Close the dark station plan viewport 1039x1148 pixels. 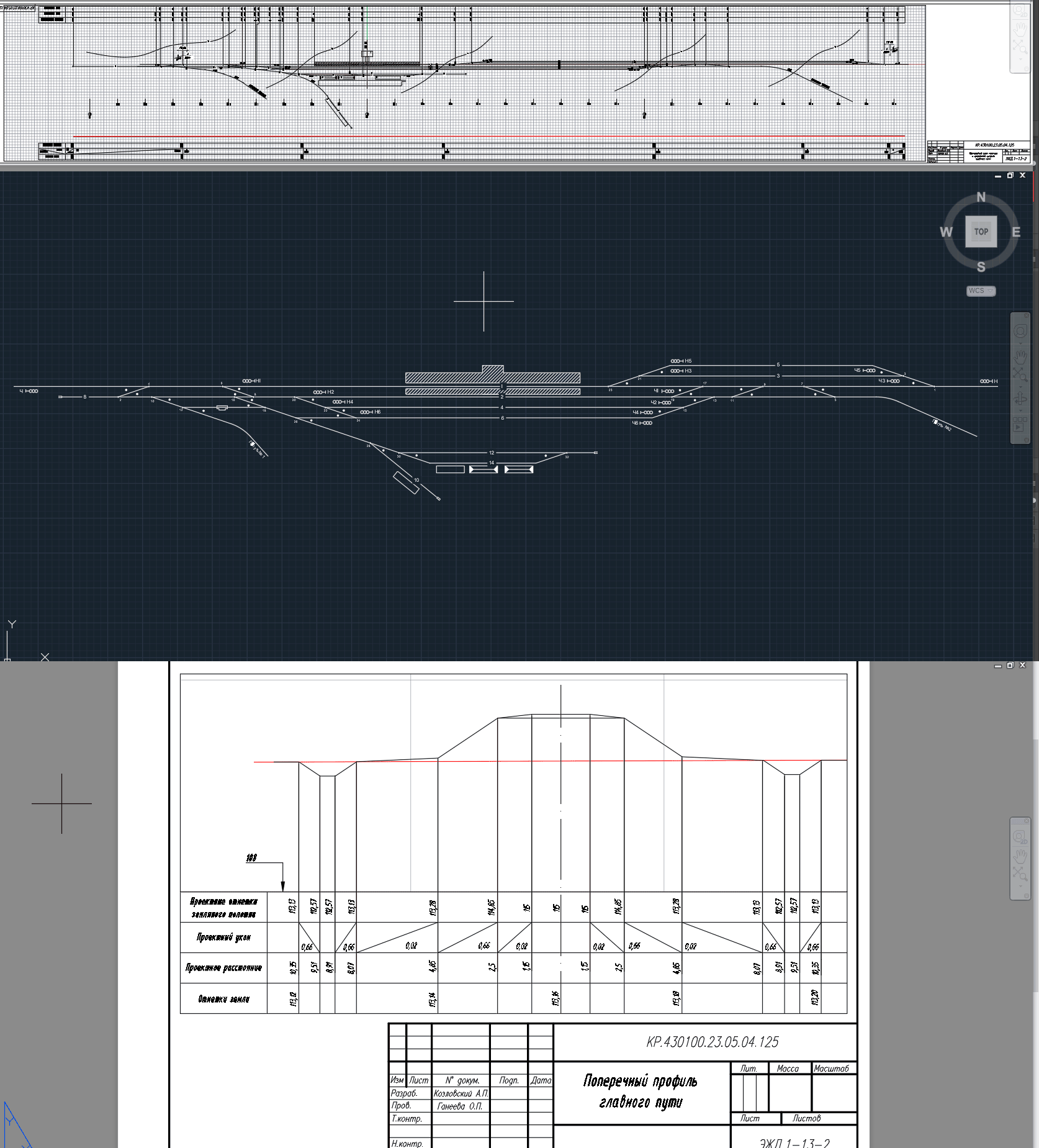(1022, 176)
